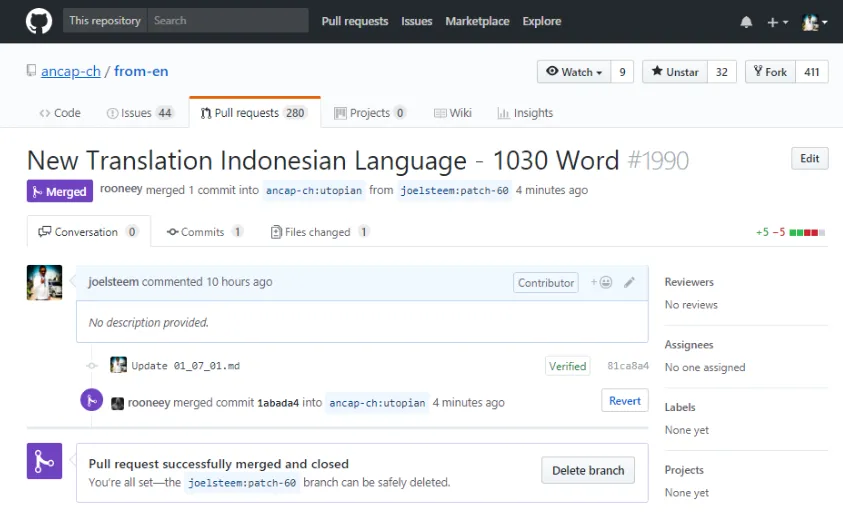This screenshot has height=512, width=843.
Task: Open the Insights tab
Action: pos(525,113)
